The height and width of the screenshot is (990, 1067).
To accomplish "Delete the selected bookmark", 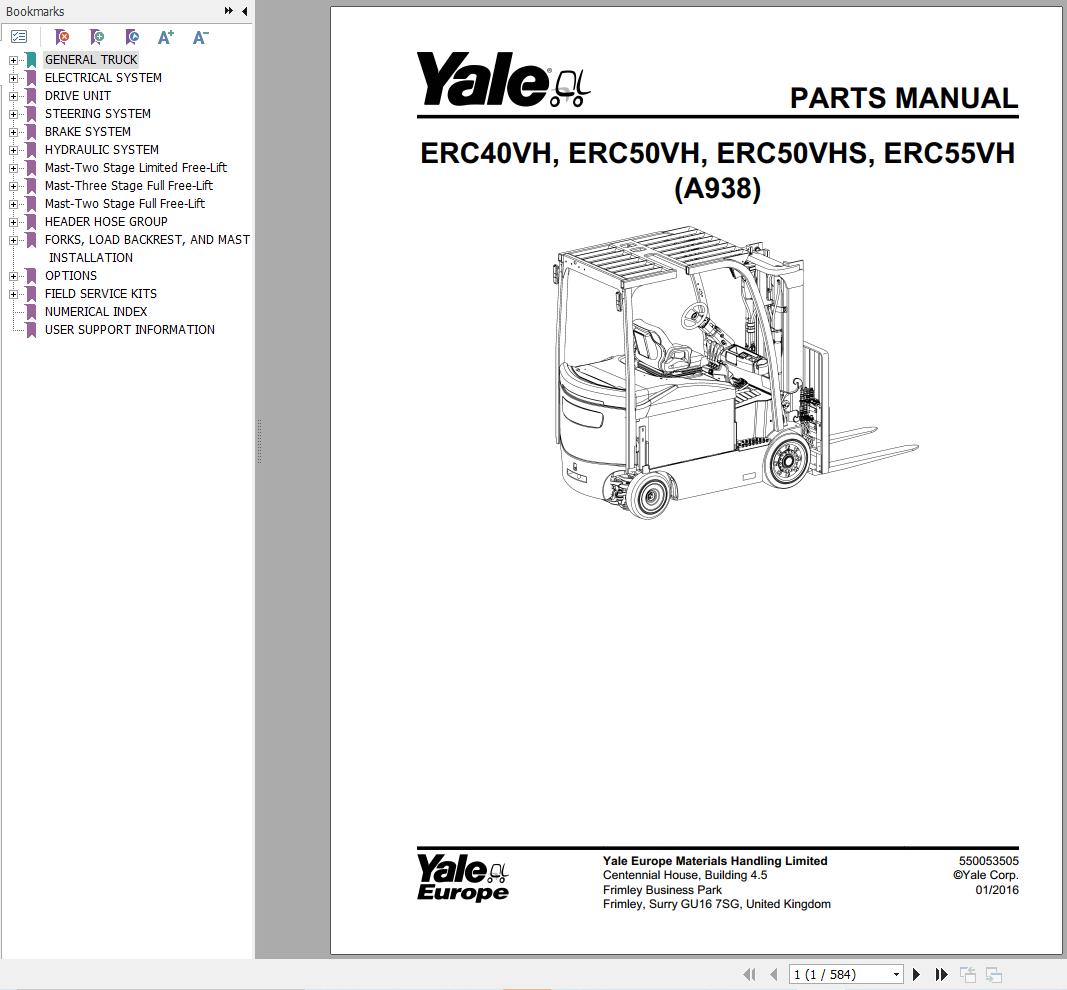I will pyautogui.click(x=62, y=36).
